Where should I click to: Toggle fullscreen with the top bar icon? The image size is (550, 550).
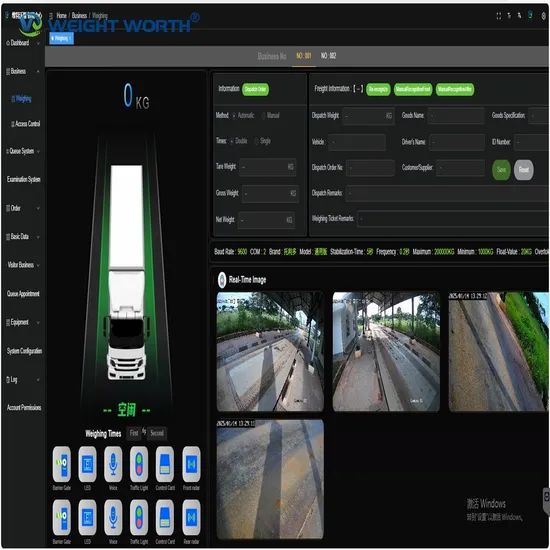coord(499,16)
